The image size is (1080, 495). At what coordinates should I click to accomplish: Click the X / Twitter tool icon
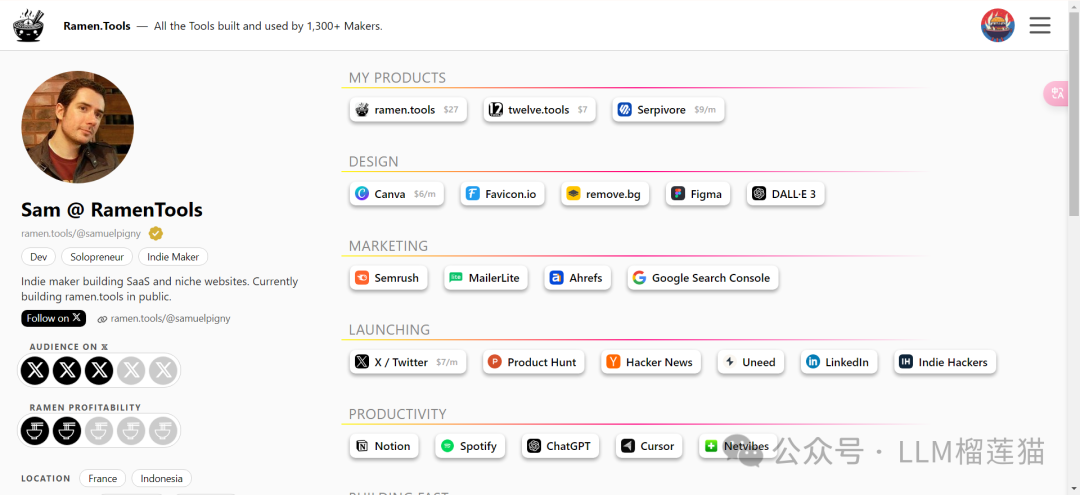click(x=362, y=362)
